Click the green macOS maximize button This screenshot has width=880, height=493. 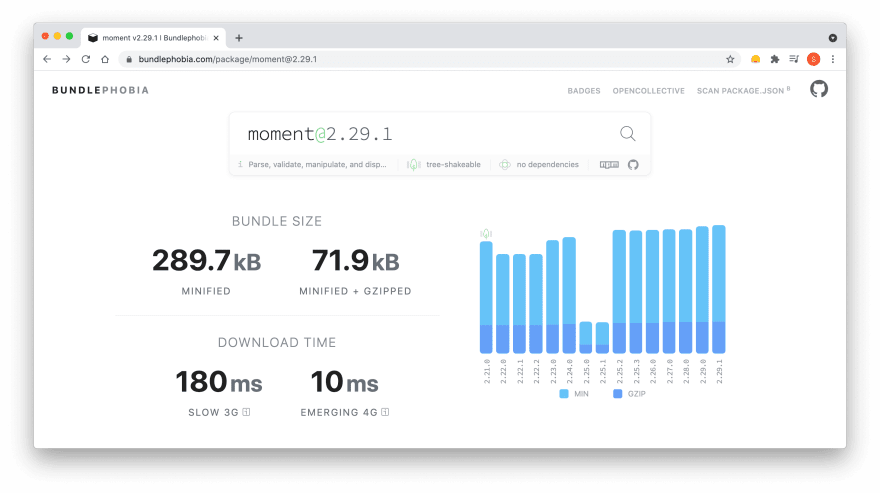coord(69,36)
